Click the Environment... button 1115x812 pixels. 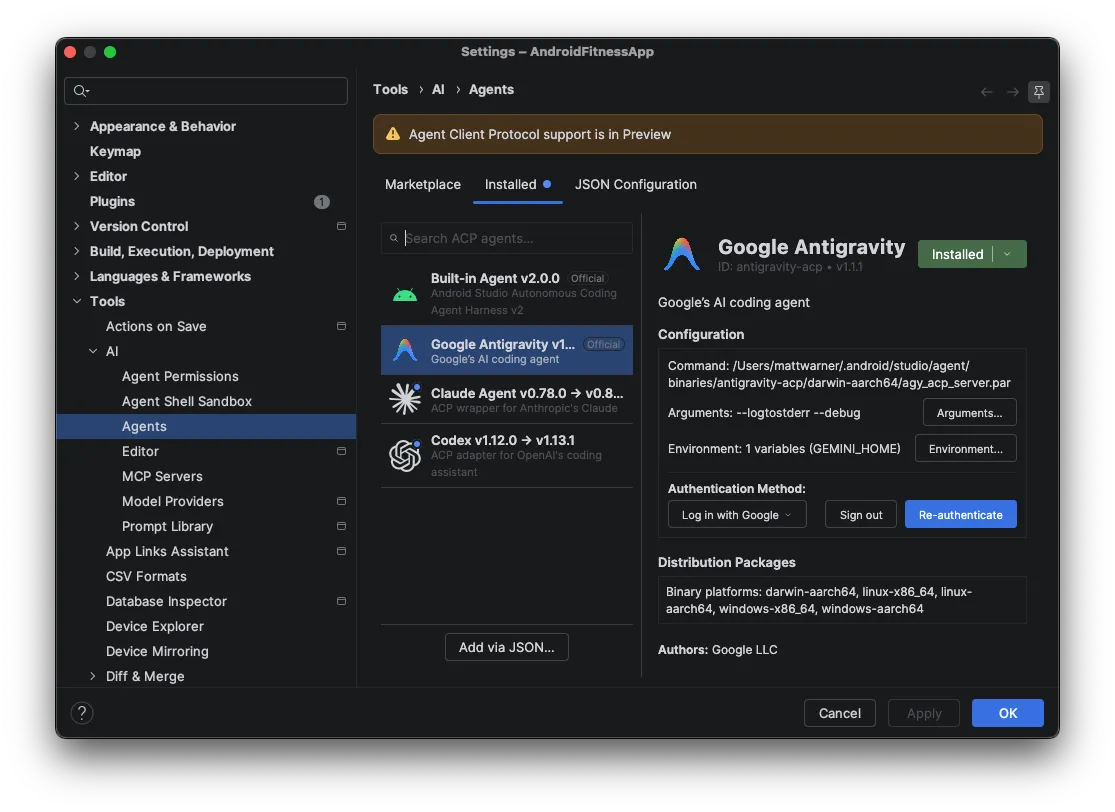(965, 449)
